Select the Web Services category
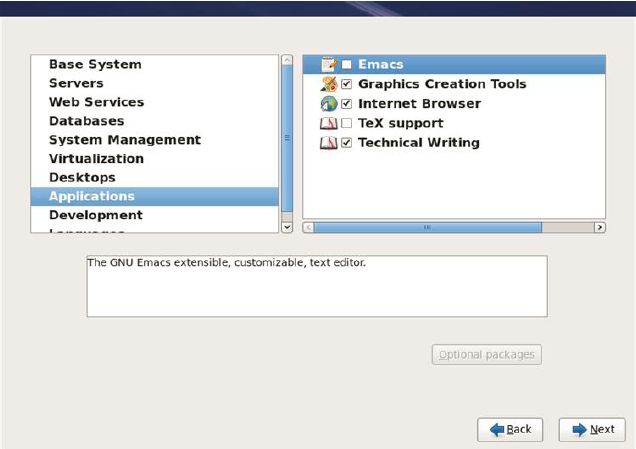The width and height of the screenshot is (636, 449). [155, 102]
